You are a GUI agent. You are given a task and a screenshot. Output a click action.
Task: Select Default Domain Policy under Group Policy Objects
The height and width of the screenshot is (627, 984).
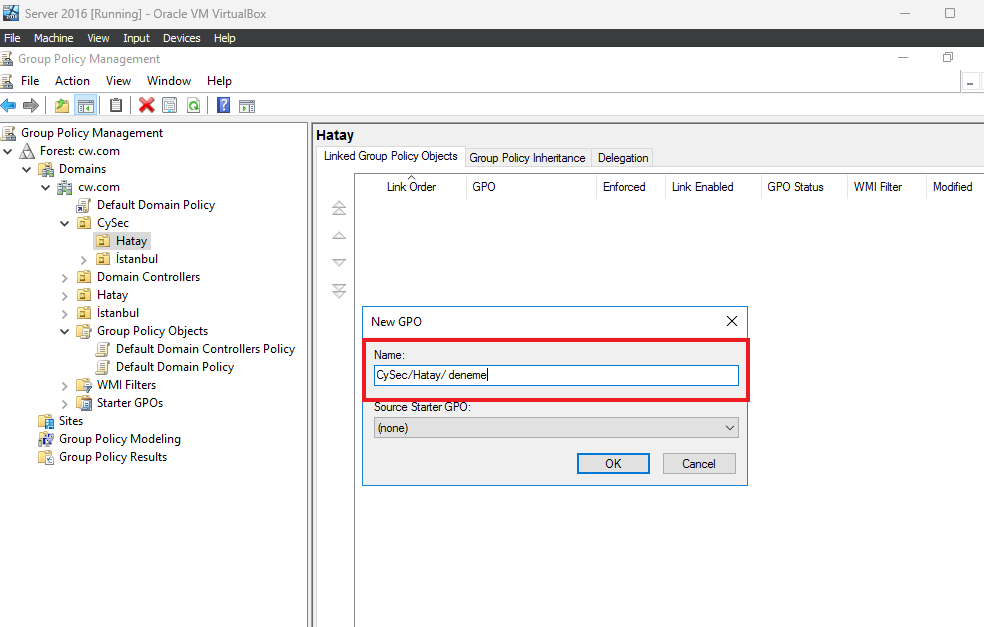174,367
